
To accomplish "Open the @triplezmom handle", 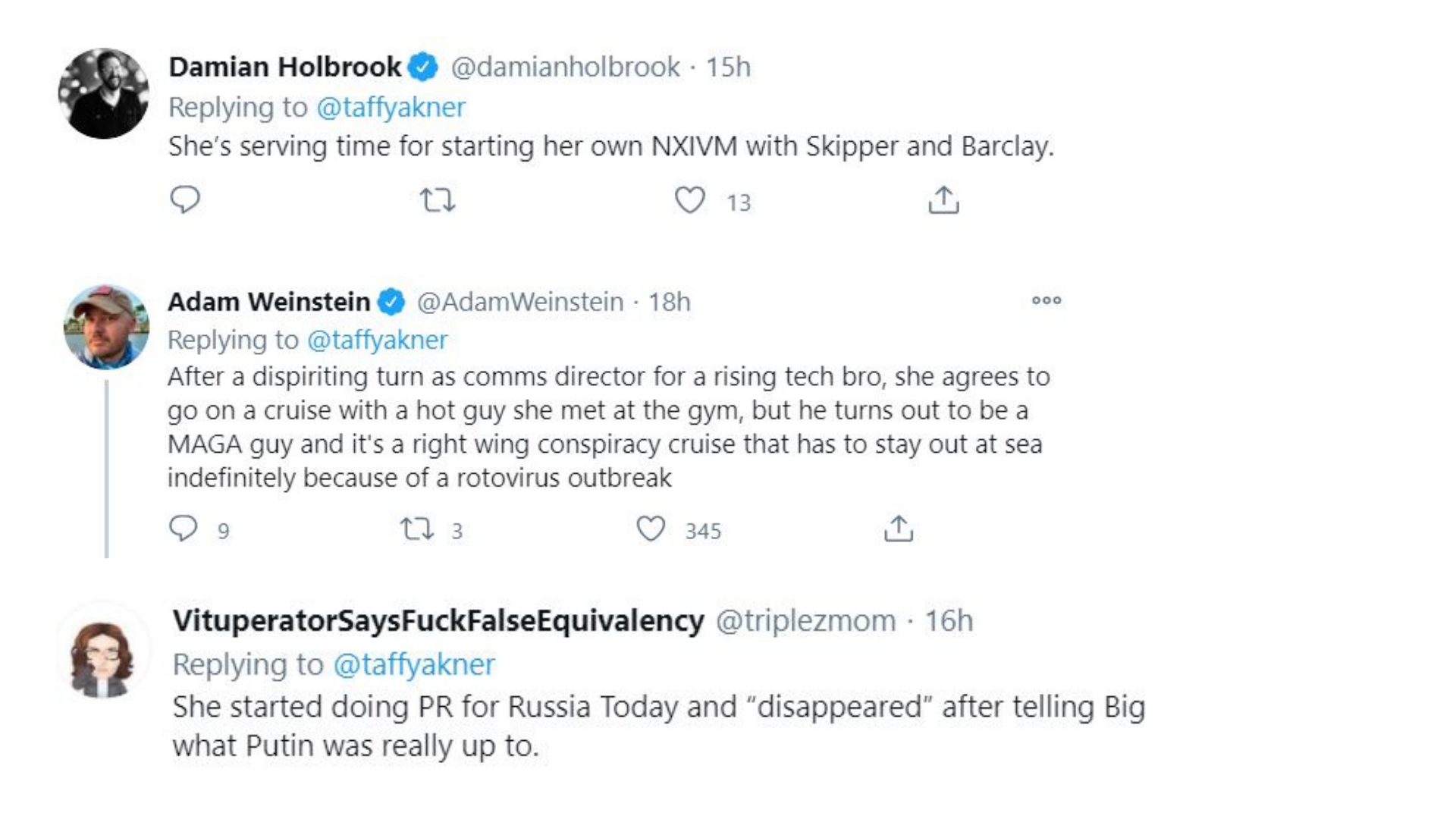I will pos(805,621).
